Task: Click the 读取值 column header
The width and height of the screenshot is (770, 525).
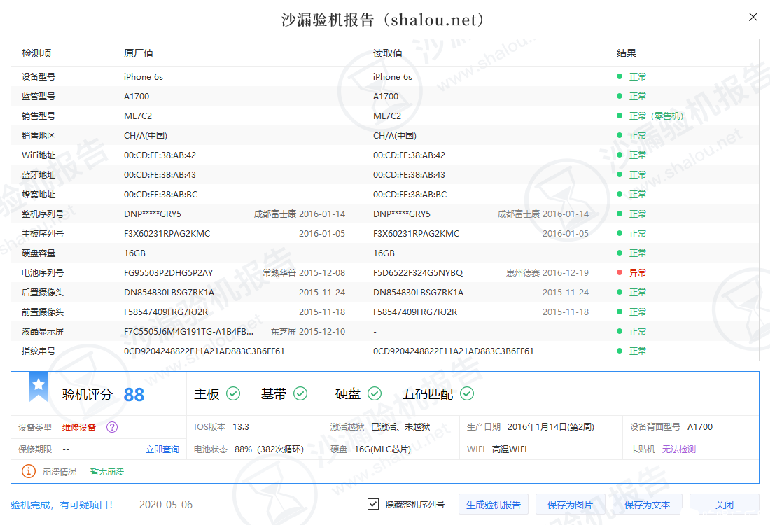Action: click(x=387, y=53)
